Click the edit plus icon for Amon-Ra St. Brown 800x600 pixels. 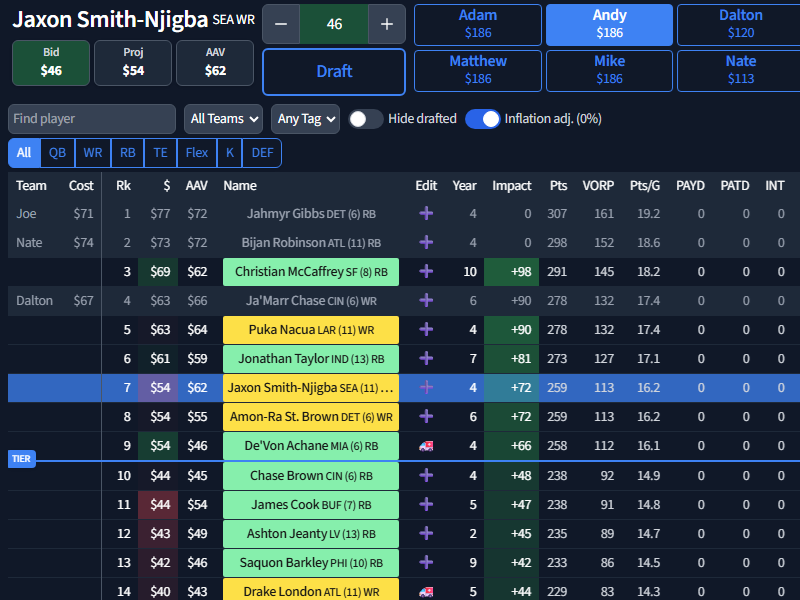point(426,417)
